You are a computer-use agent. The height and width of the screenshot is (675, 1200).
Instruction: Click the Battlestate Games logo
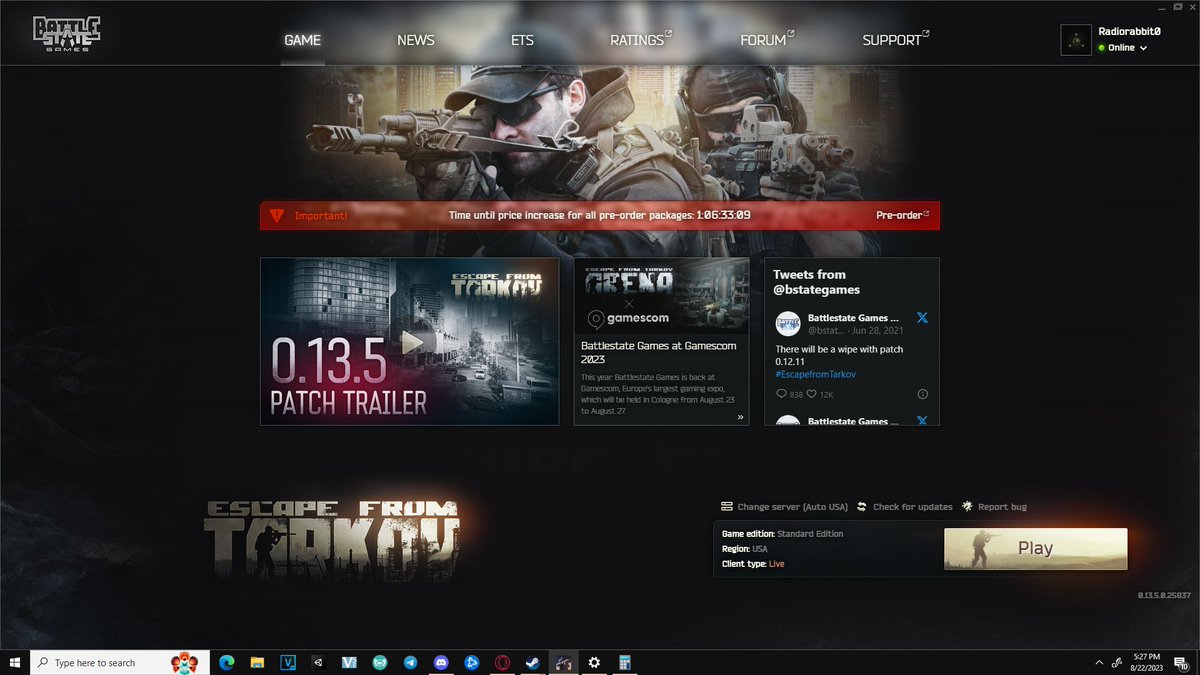click(66, 33)
